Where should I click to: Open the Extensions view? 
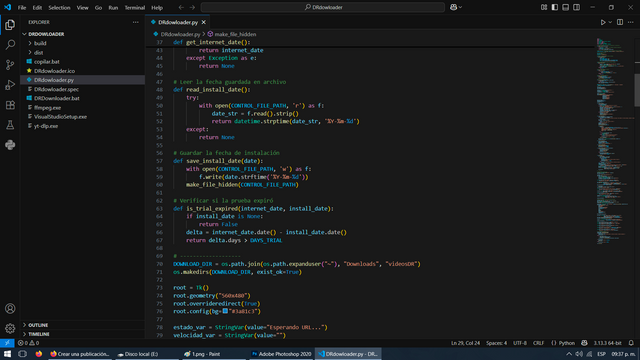coord(10,105)
